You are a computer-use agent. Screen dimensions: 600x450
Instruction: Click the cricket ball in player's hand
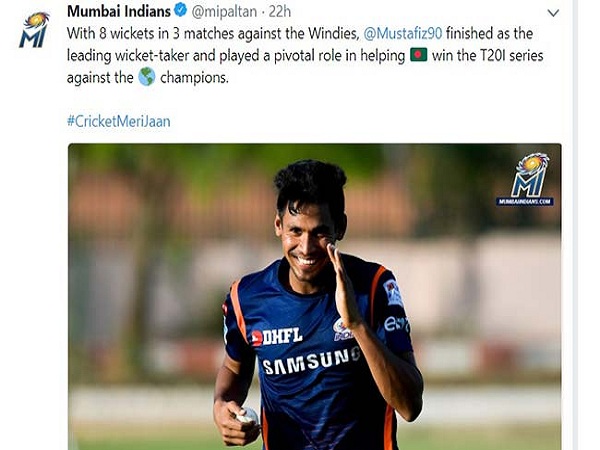point(248,416)
